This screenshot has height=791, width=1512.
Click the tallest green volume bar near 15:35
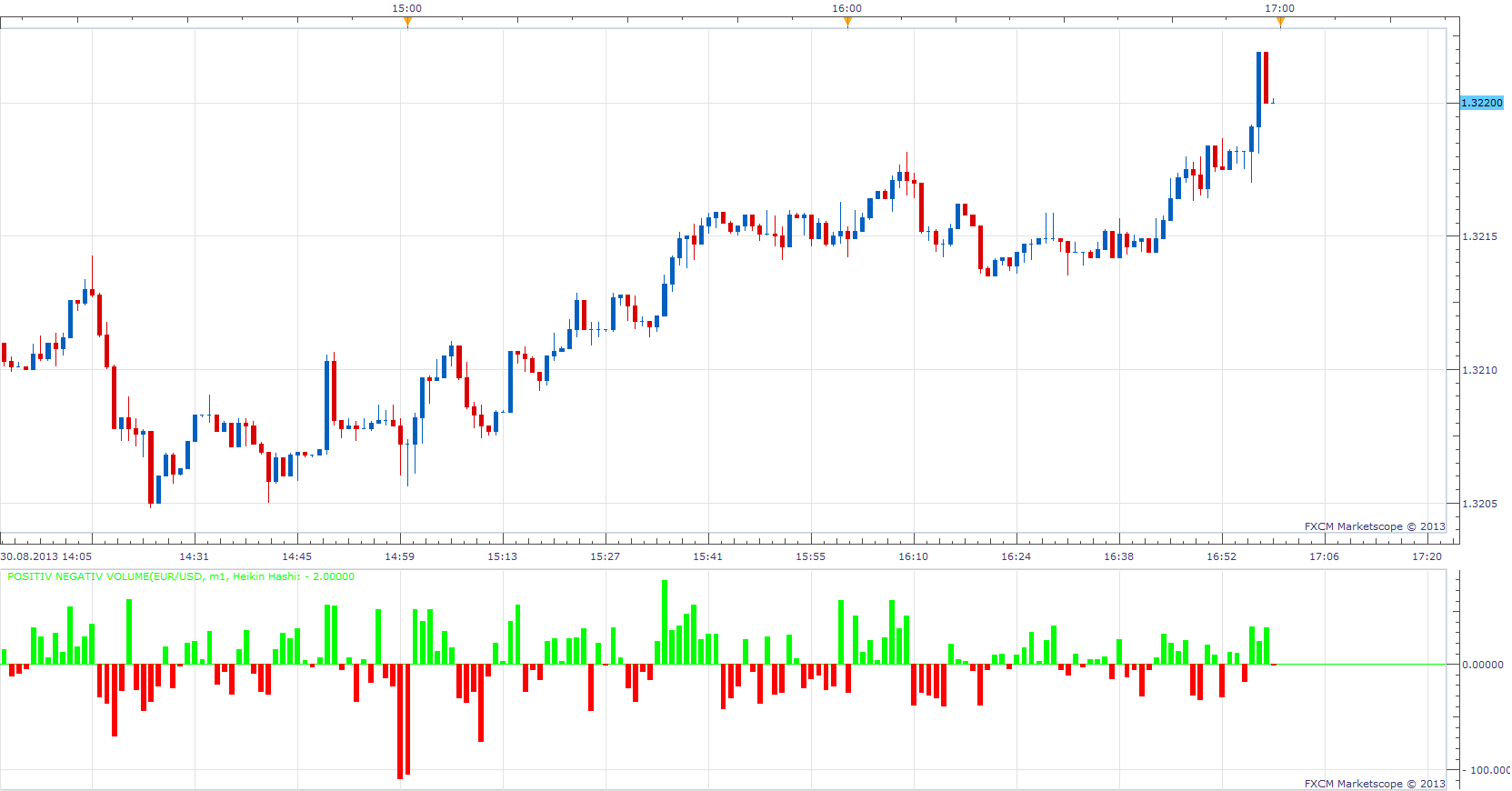[x=665, y=622]
